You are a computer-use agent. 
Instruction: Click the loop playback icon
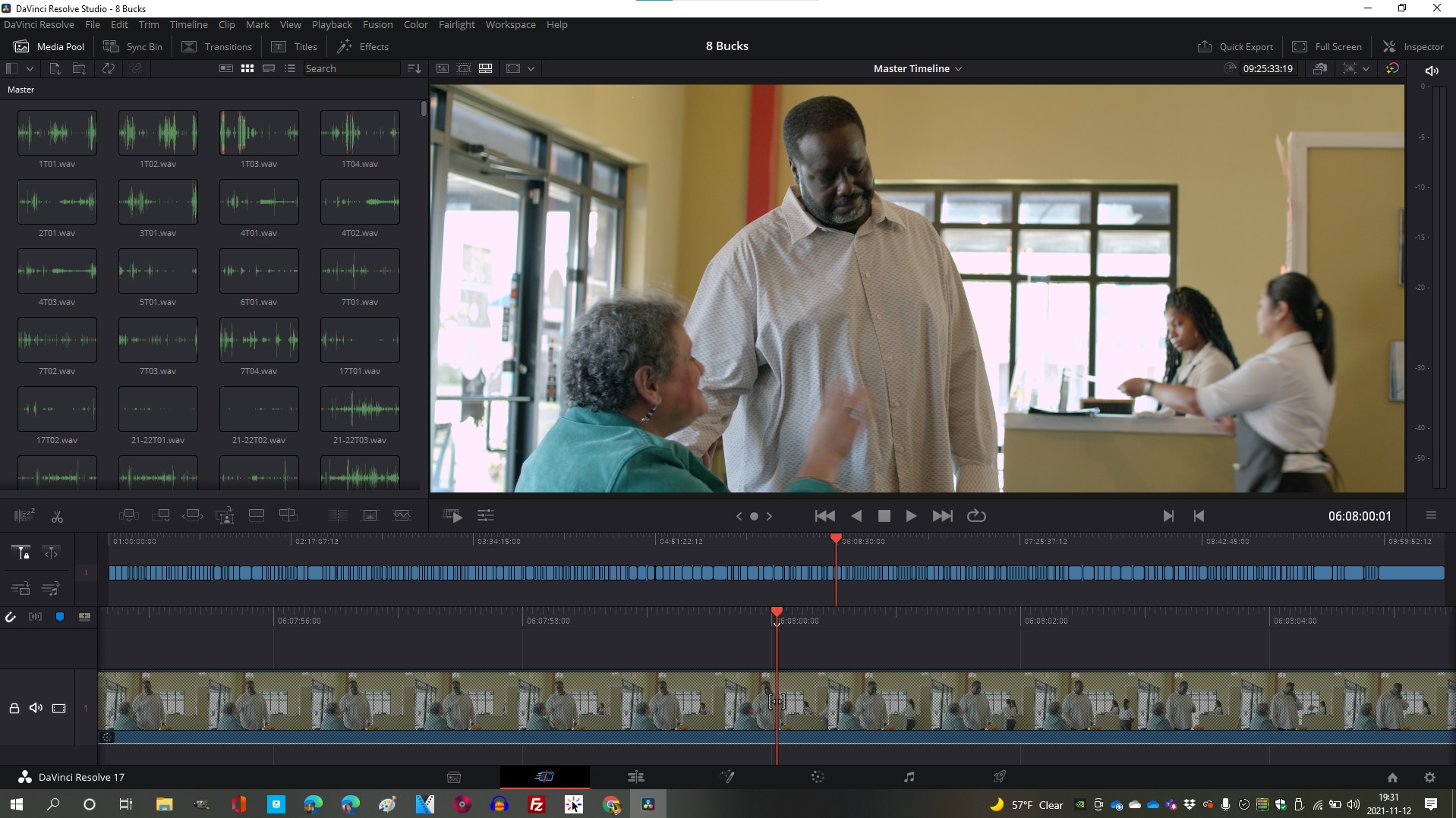point(976,516)
